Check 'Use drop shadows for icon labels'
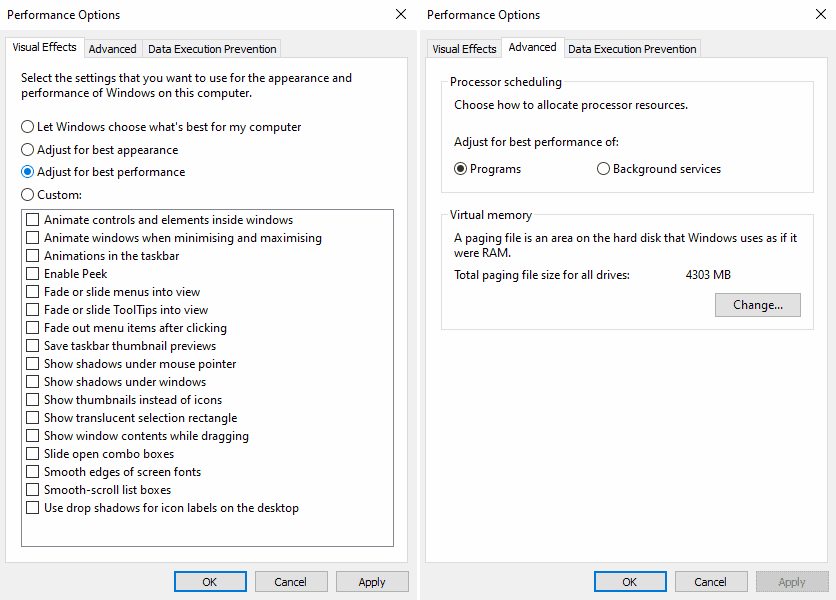Image resolution: width=836 pixels, height=600 pixels. (31, 507)
